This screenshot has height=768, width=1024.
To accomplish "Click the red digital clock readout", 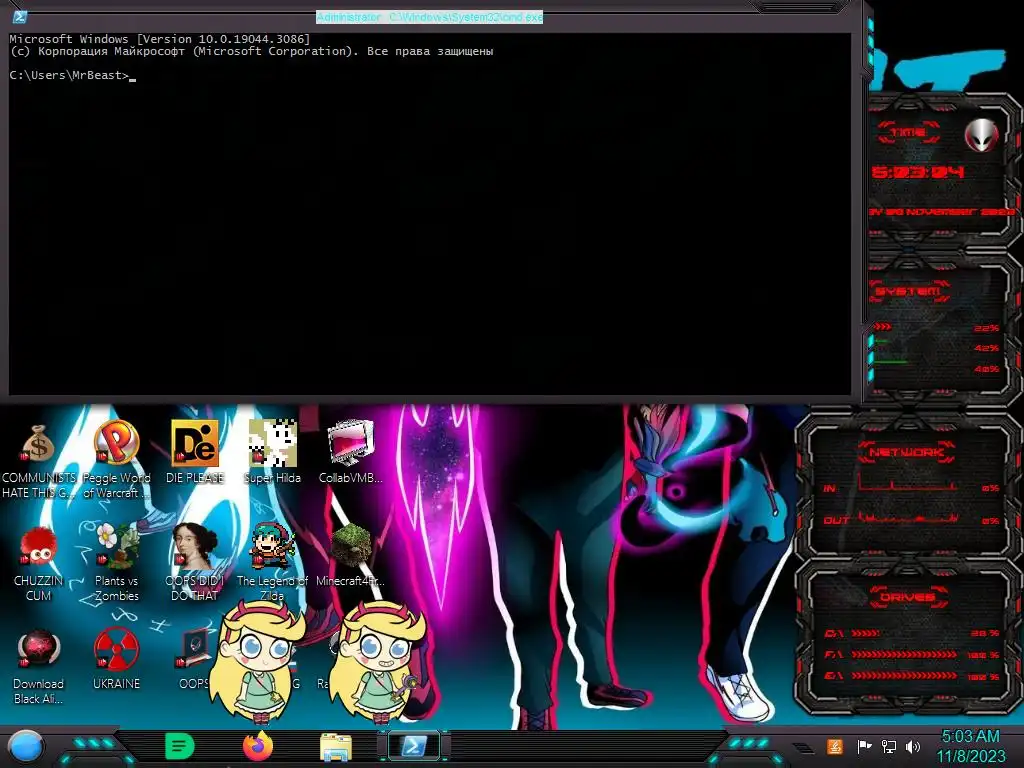I will 918,172.
